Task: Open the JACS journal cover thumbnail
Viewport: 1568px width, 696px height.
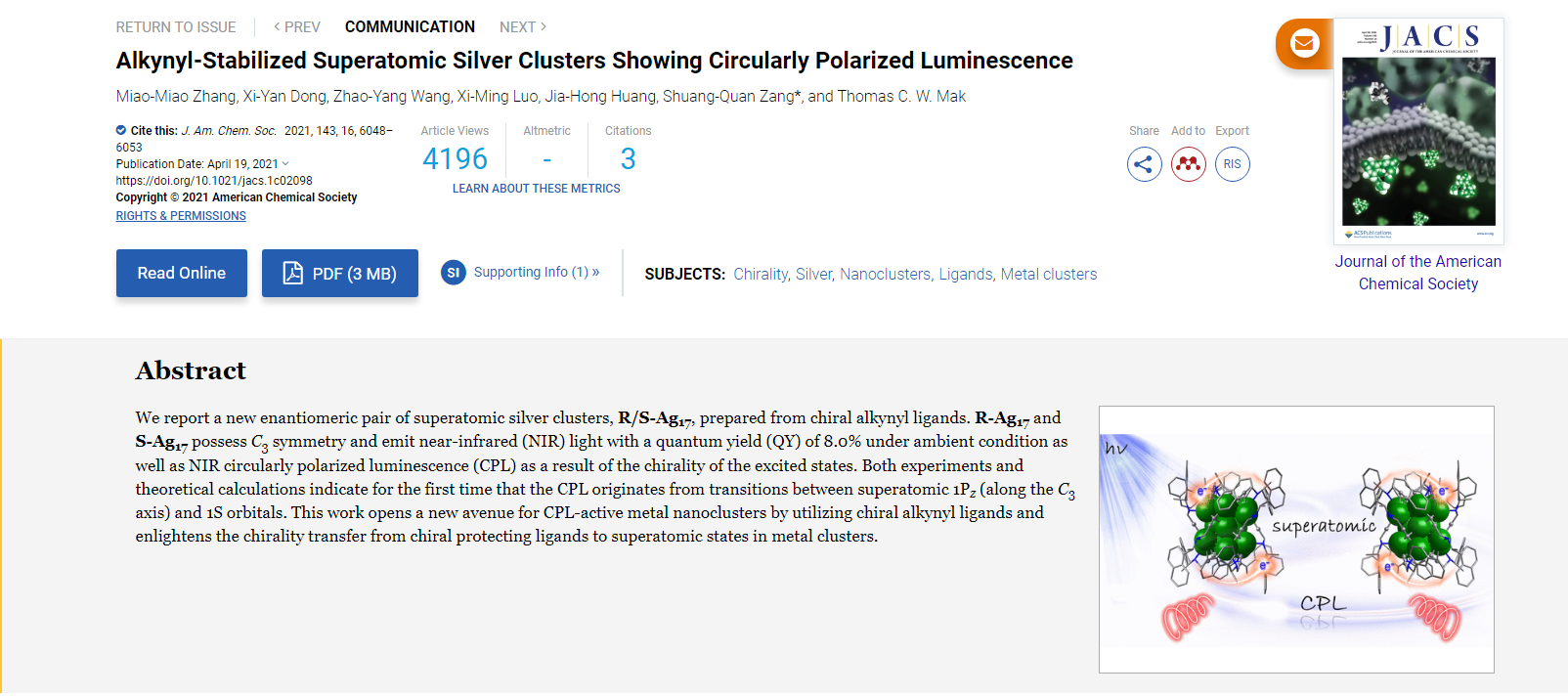Action: tap(1418, 132)
